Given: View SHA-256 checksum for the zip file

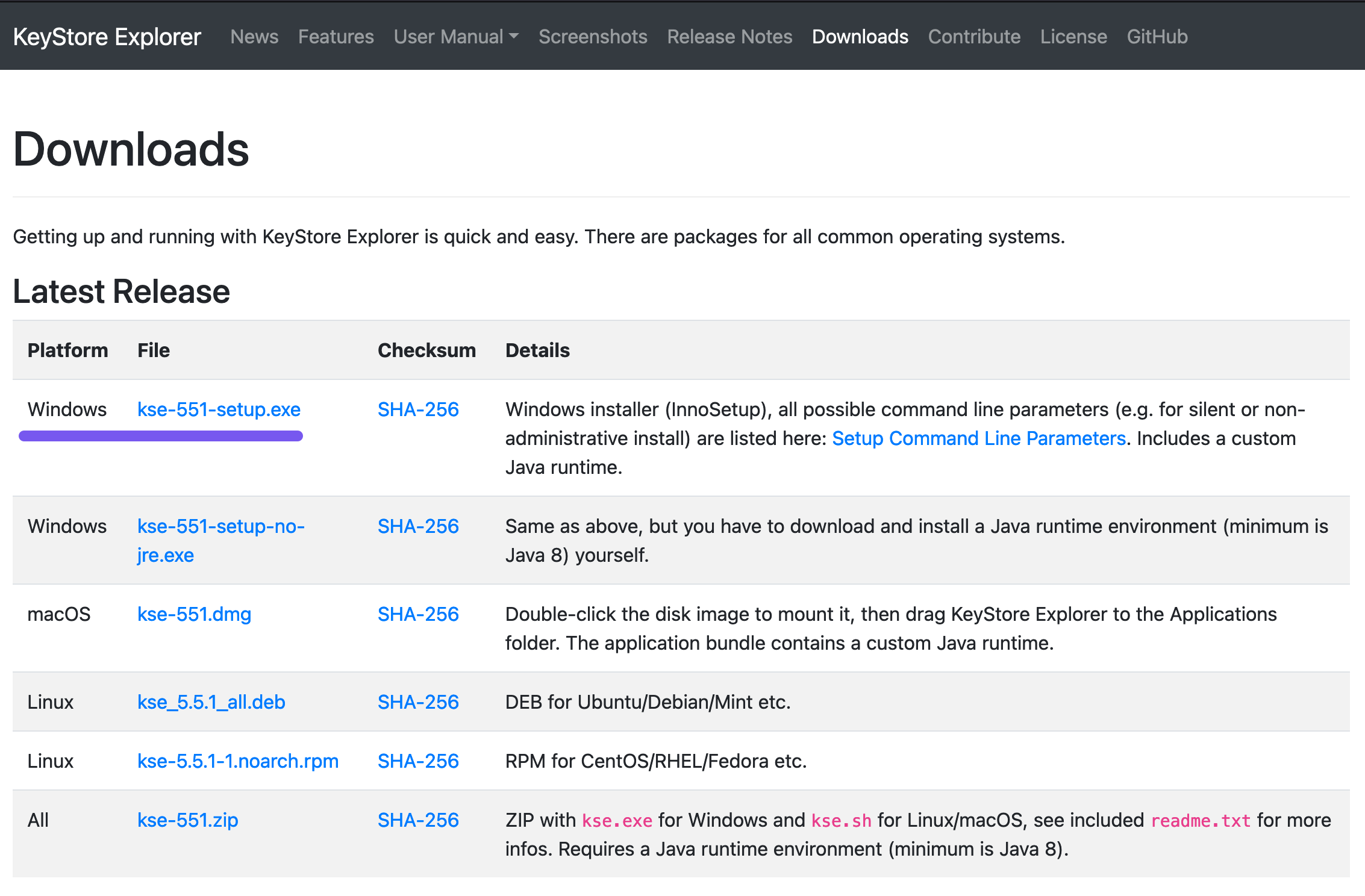Looking at the screenshot, I should pos(417,820).
